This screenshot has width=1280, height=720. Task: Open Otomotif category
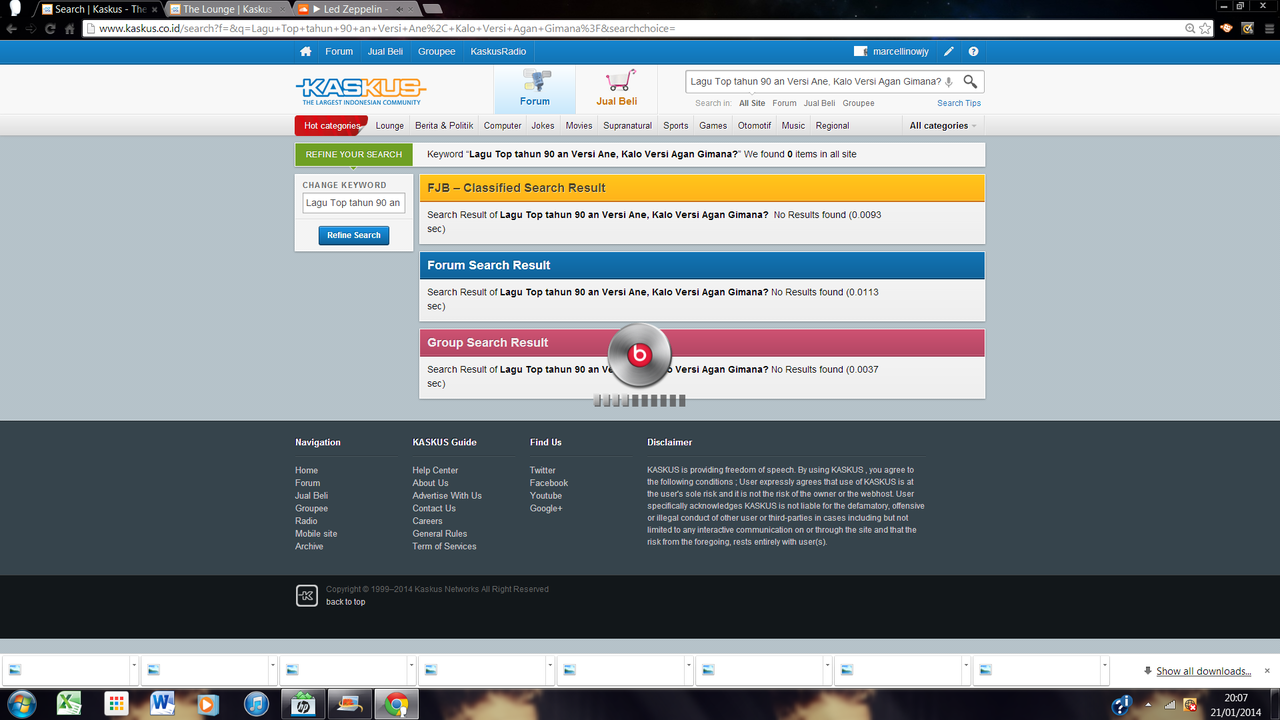[x=754, y=126]
